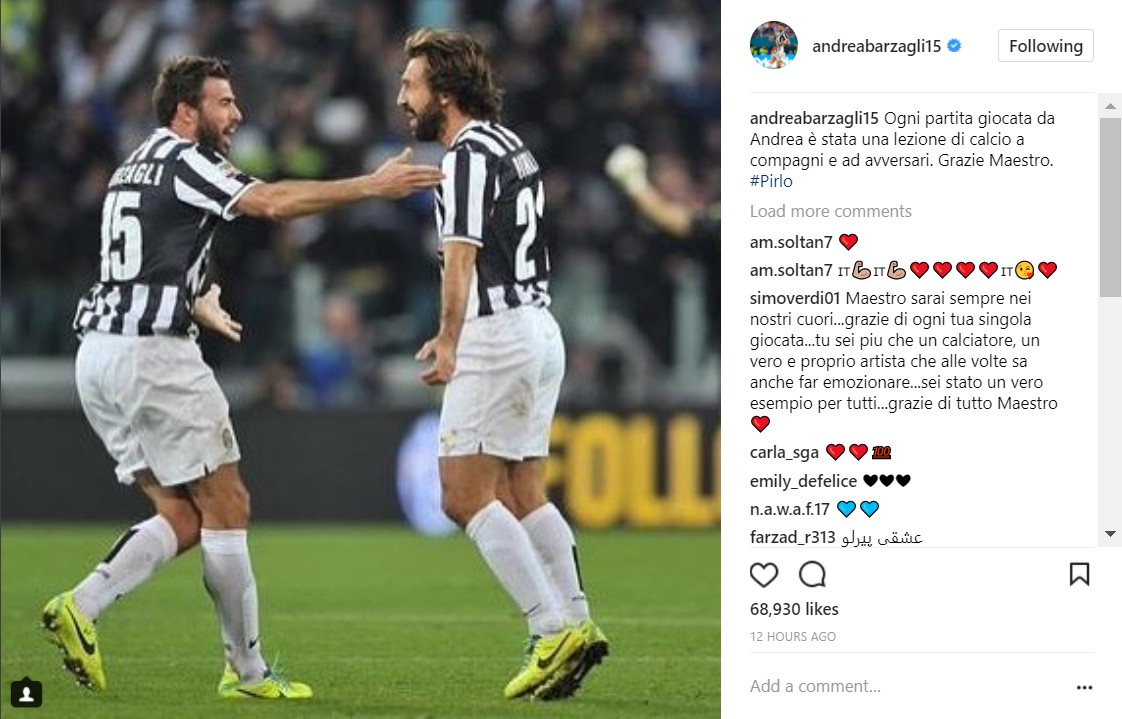The image size is (1122, 719).
Task: Open emily_defelice commenter profile
Action: click(x=803, y=481)
